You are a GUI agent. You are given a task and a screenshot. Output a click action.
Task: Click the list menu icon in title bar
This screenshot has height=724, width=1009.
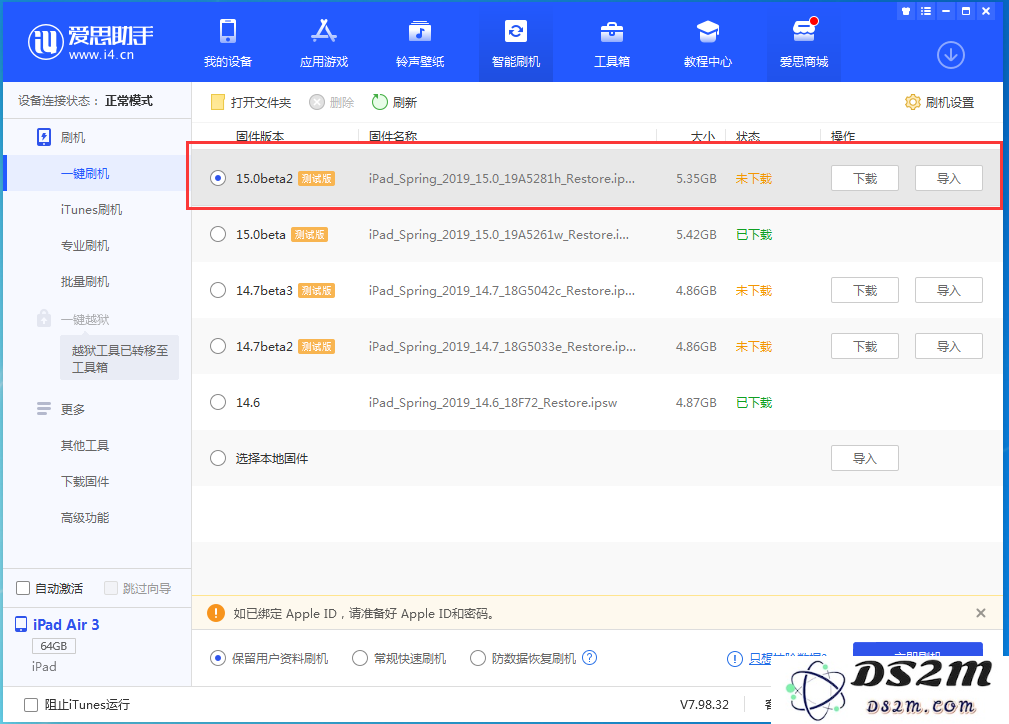pyautogui.click(x=925, y=11)
